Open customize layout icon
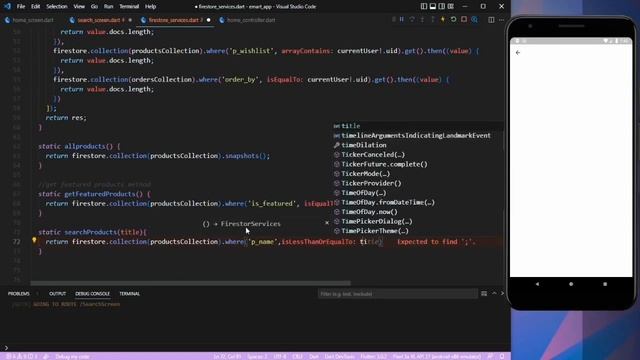This screenshot has width=640, height=360. 451,7
